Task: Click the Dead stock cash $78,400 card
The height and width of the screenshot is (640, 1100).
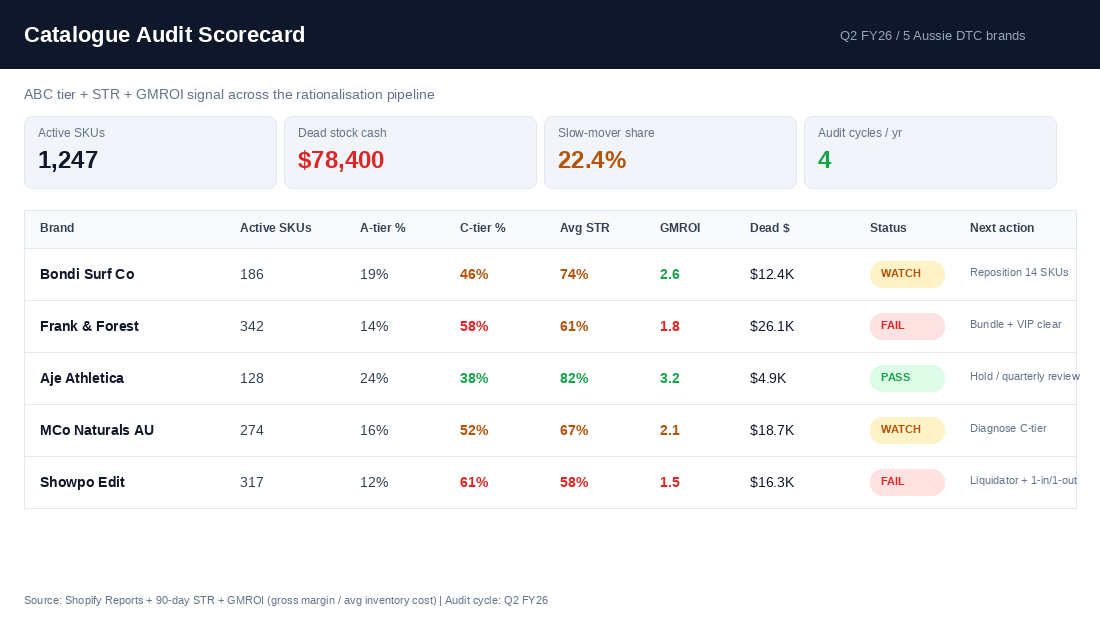Action: pyautogui.click(x=410, y=152)
